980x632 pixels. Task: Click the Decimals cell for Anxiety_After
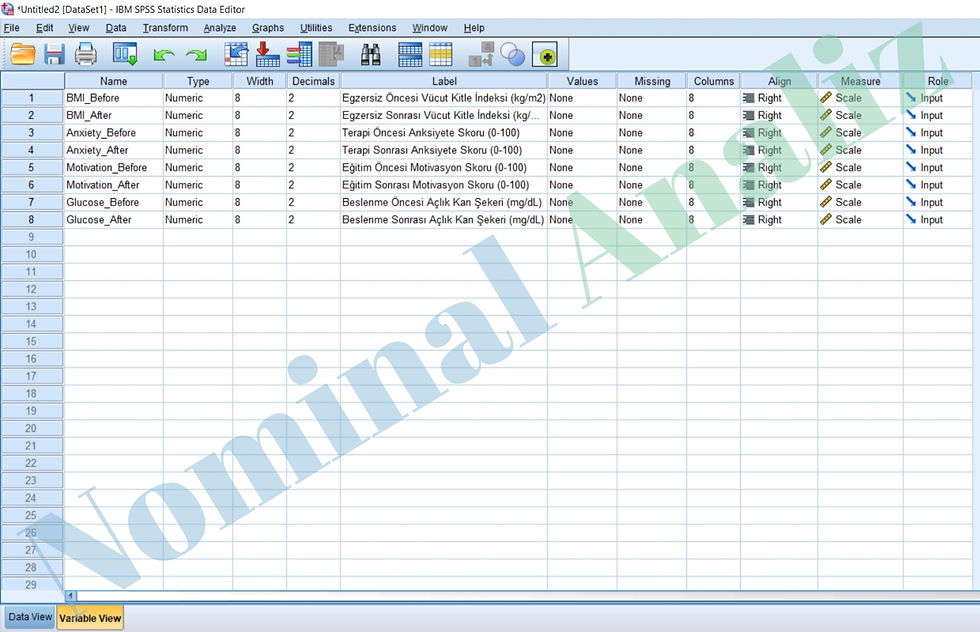point(313,151)
